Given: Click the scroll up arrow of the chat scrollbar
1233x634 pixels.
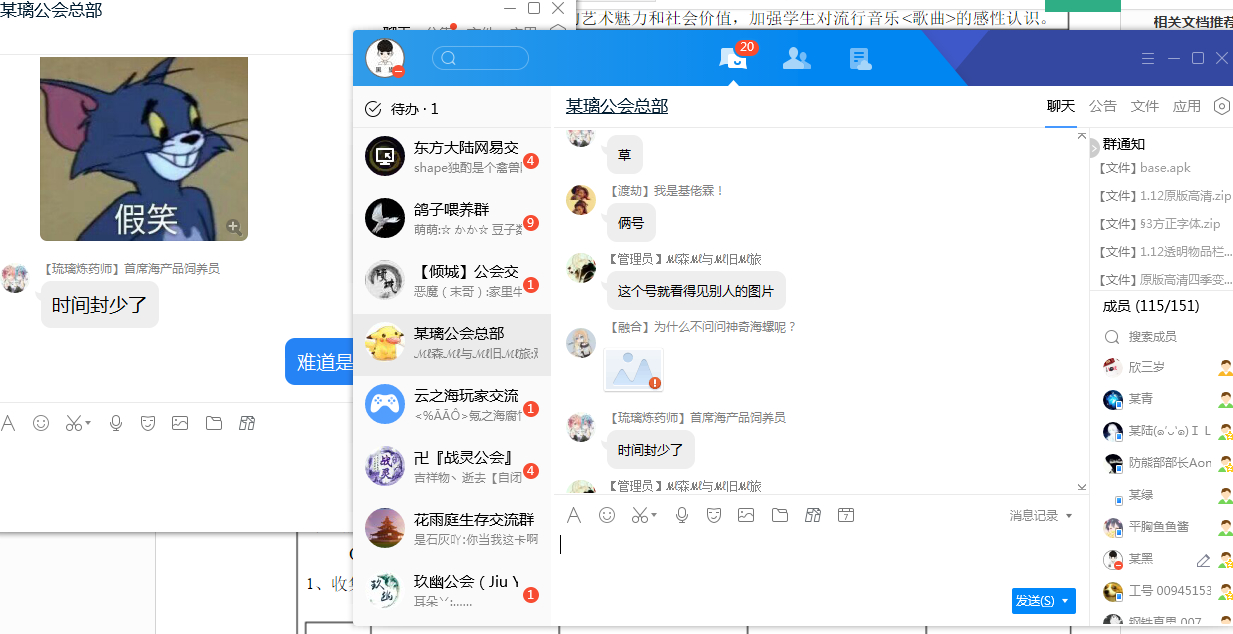Looking at the screenshot, I should pyautogui.click(x=1081, y=135).
